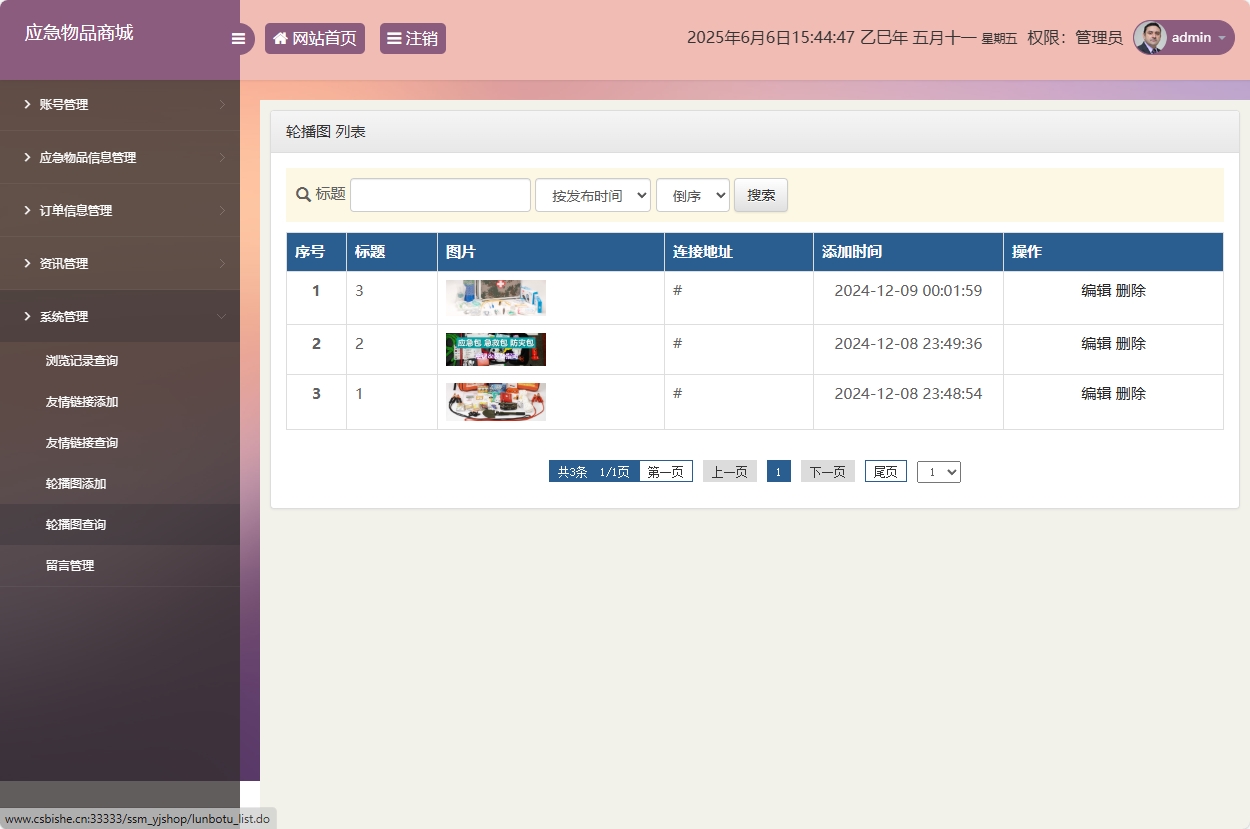Viewport: 1250px width, 829px height.
Task: Open 留言管理 from the sidebar
Action: [70, 565]
